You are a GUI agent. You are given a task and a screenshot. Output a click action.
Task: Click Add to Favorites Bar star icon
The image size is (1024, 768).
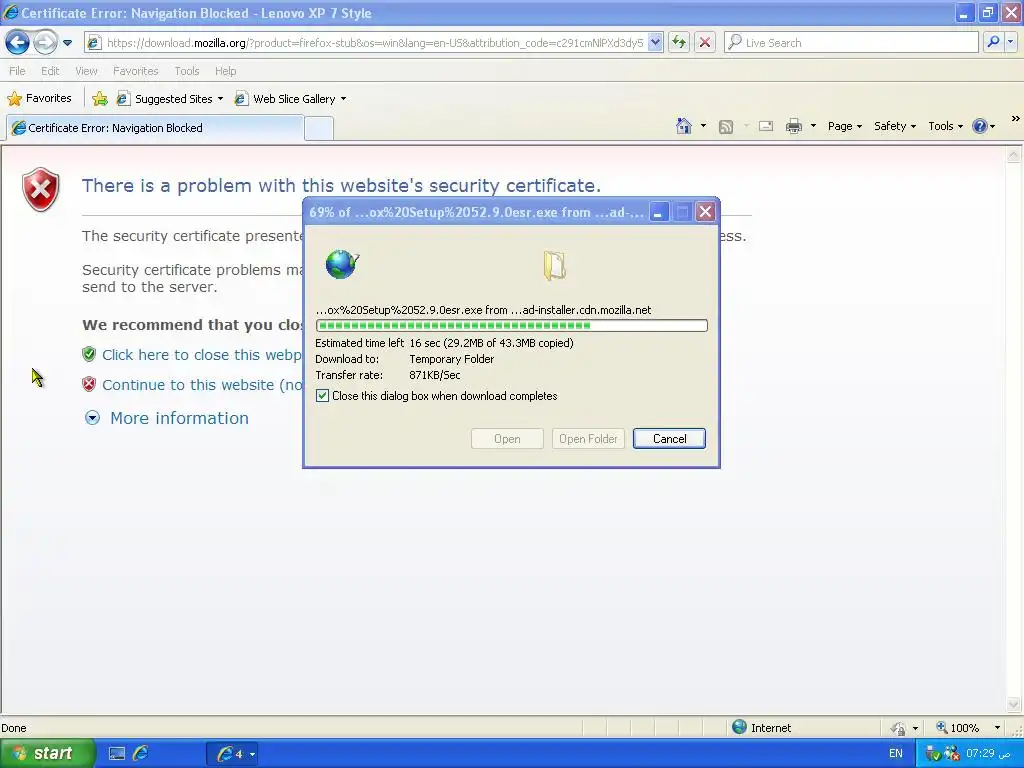100,99
